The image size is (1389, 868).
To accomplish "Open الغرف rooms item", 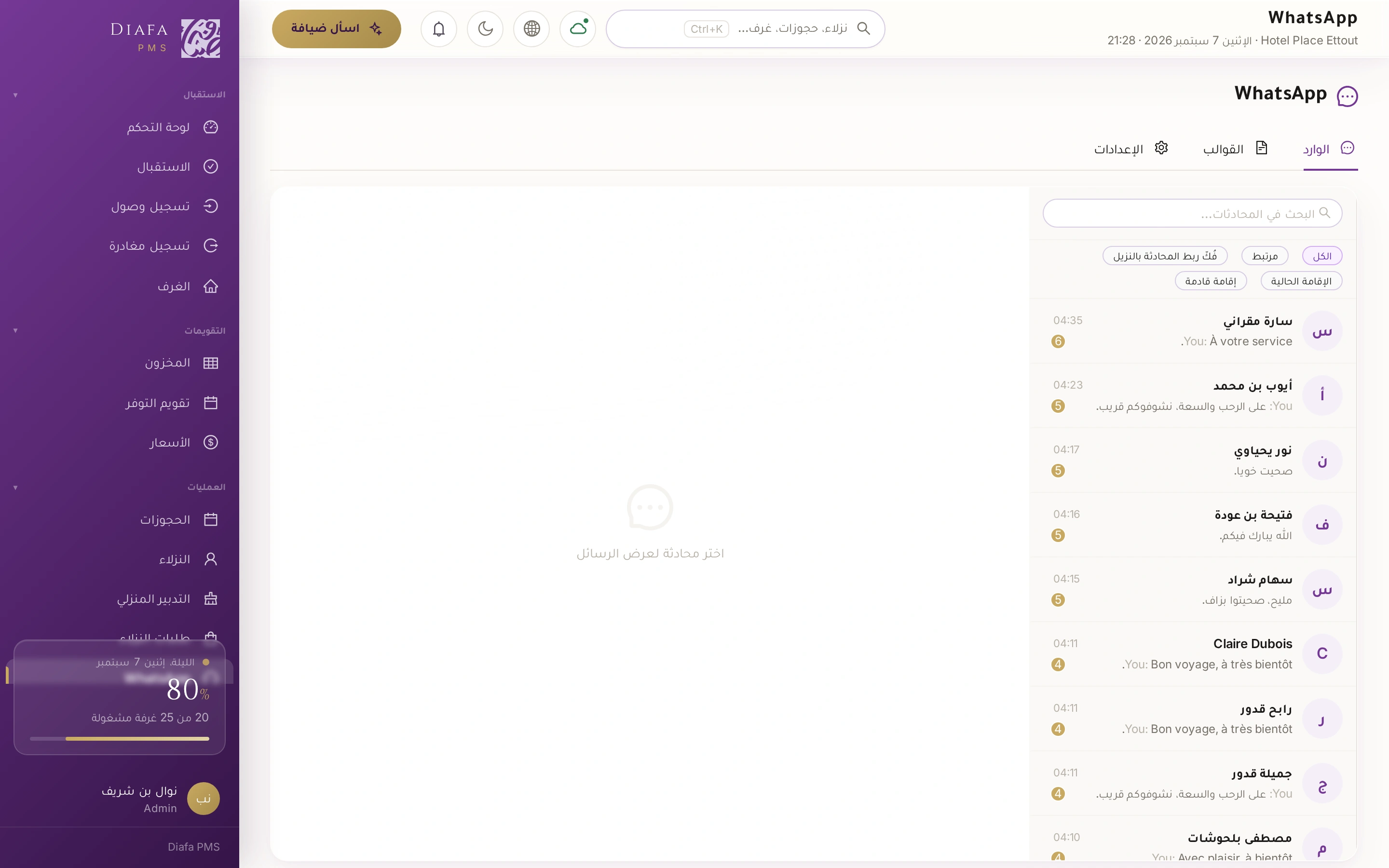I will [x=120, y=286].
